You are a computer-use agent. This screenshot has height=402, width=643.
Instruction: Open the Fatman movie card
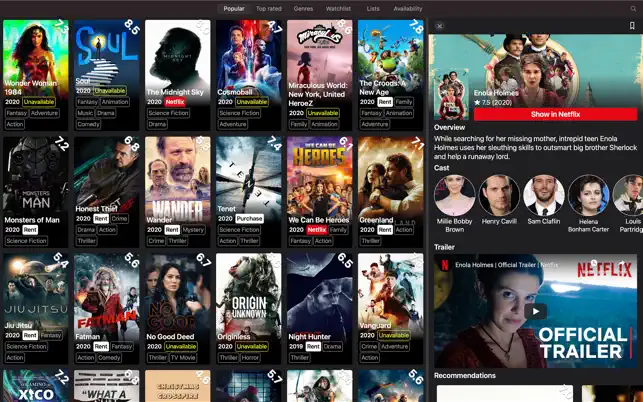107,308
